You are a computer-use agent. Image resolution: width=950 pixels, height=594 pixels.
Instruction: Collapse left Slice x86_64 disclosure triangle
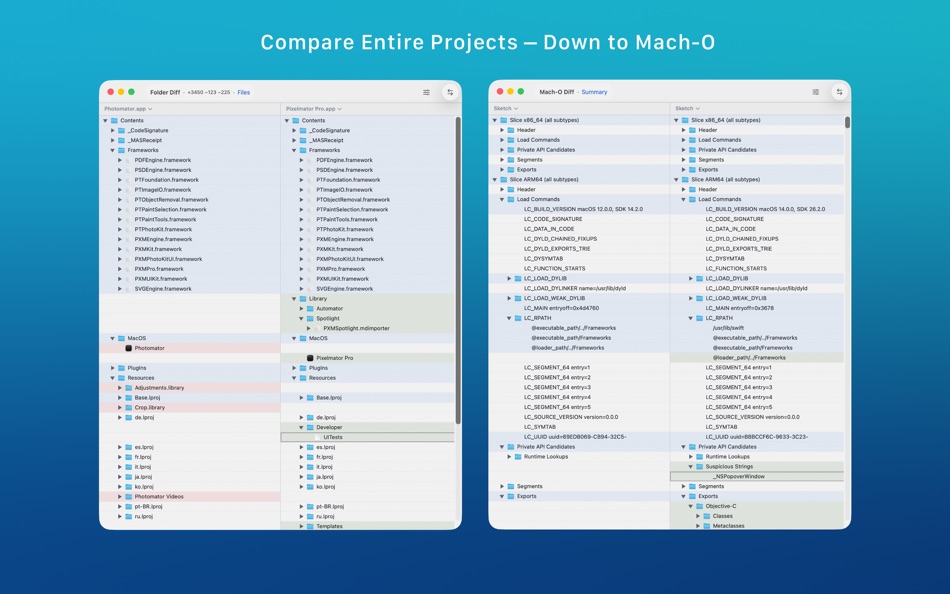(x=495, y=120)
